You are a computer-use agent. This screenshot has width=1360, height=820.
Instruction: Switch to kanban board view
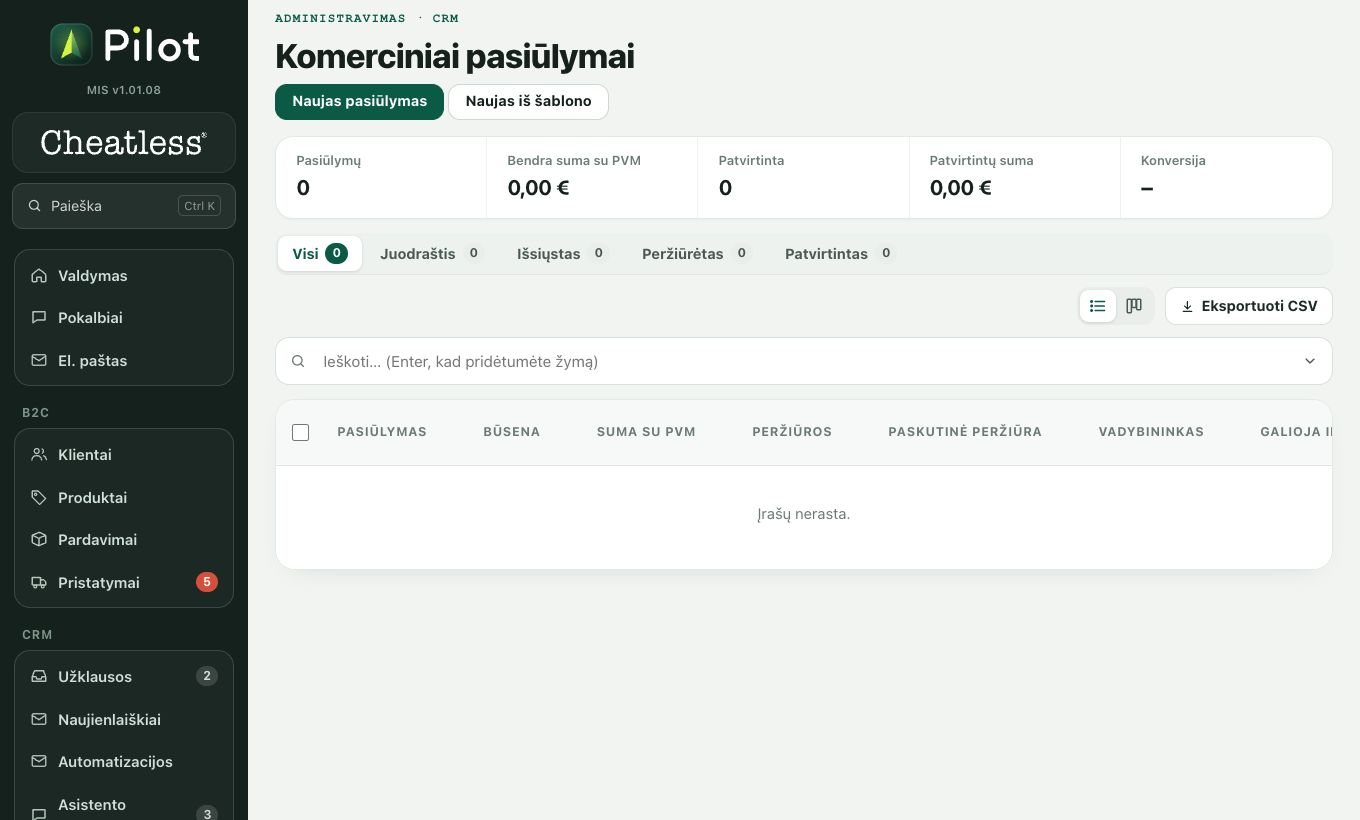tap(1134, 306)
